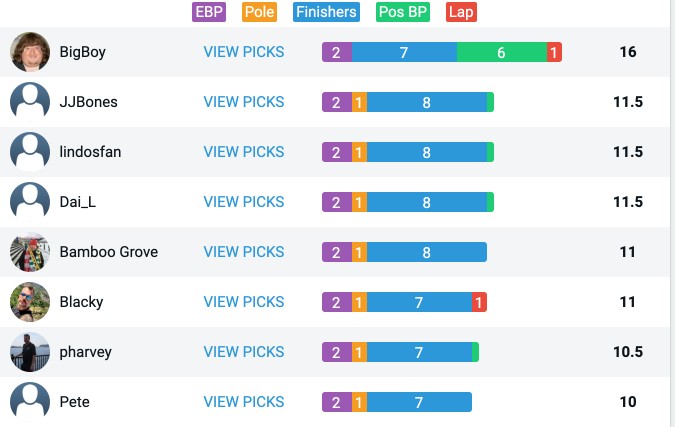The image size is (675, 427).
Task: Select the blue Finishers legend tag
Action: (x=326, y=12)
